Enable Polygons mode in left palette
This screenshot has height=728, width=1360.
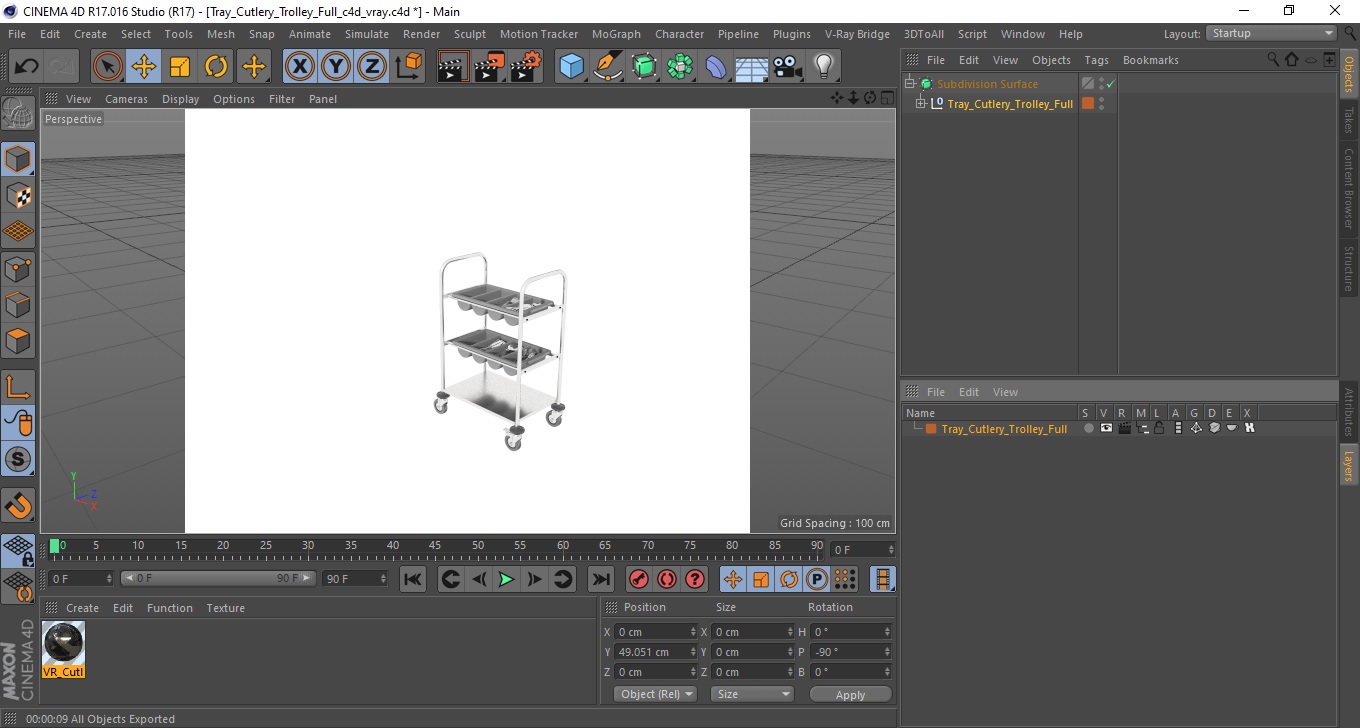[x=18, y=341]
